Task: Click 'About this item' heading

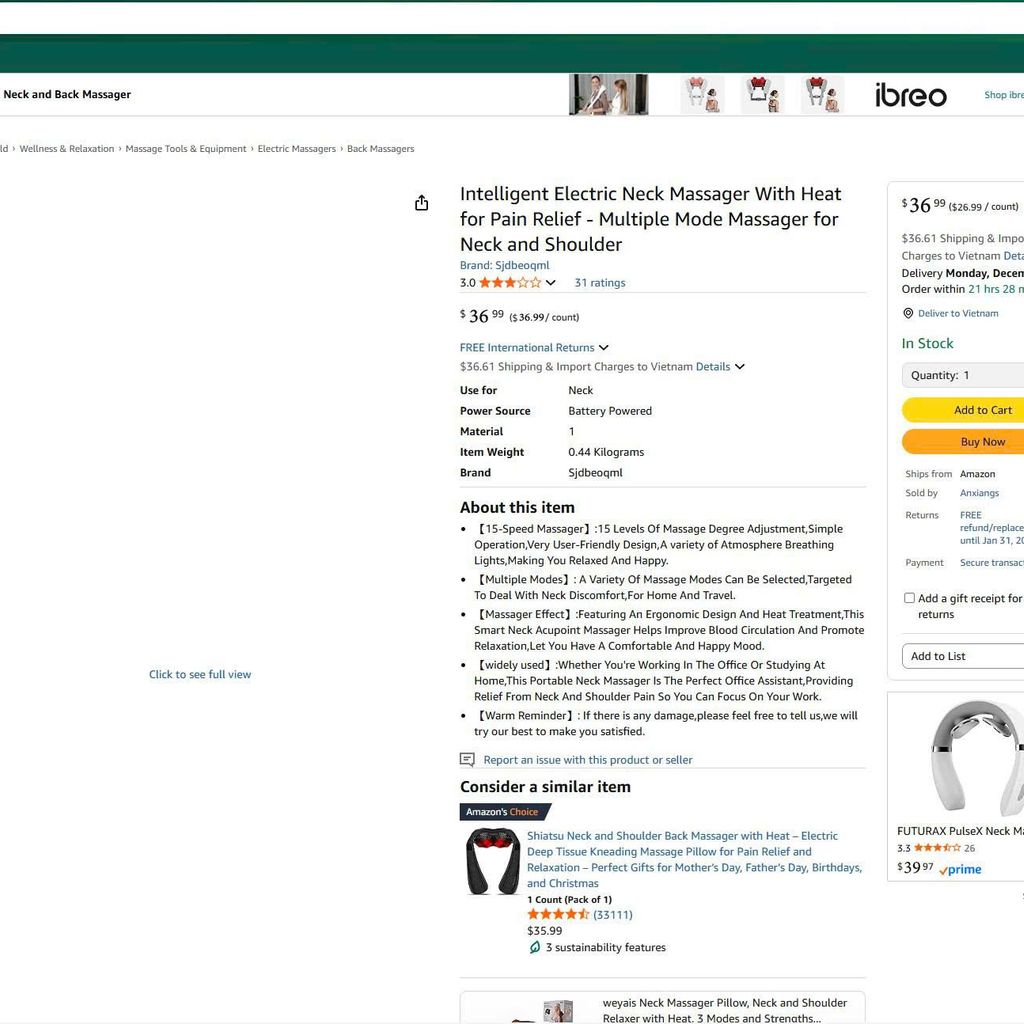Action: coord(517,507)
